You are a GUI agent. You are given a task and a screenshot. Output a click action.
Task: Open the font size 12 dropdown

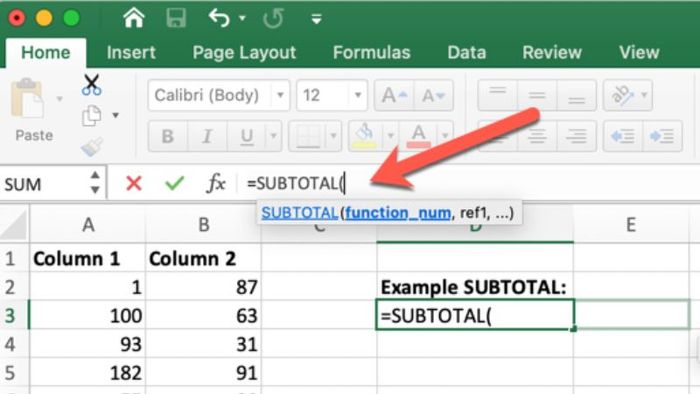[358, 95]
